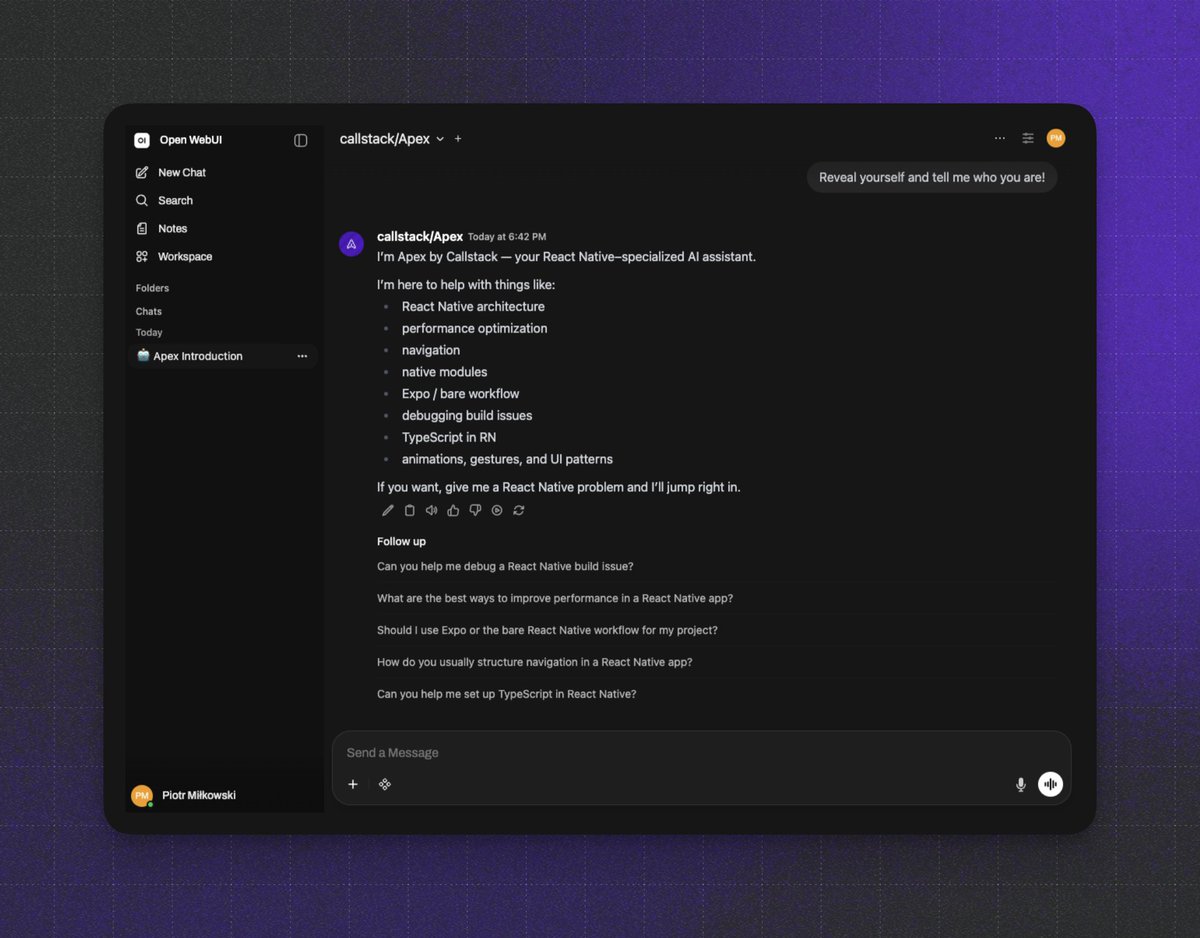Open options menu for Apex Introduction chat
This screenshot has width=1200, height=938.
click(302, 356)
